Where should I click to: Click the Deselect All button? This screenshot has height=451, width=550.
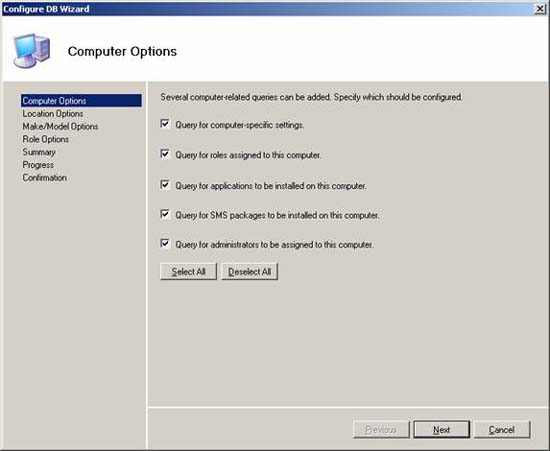tap(250, 271)
